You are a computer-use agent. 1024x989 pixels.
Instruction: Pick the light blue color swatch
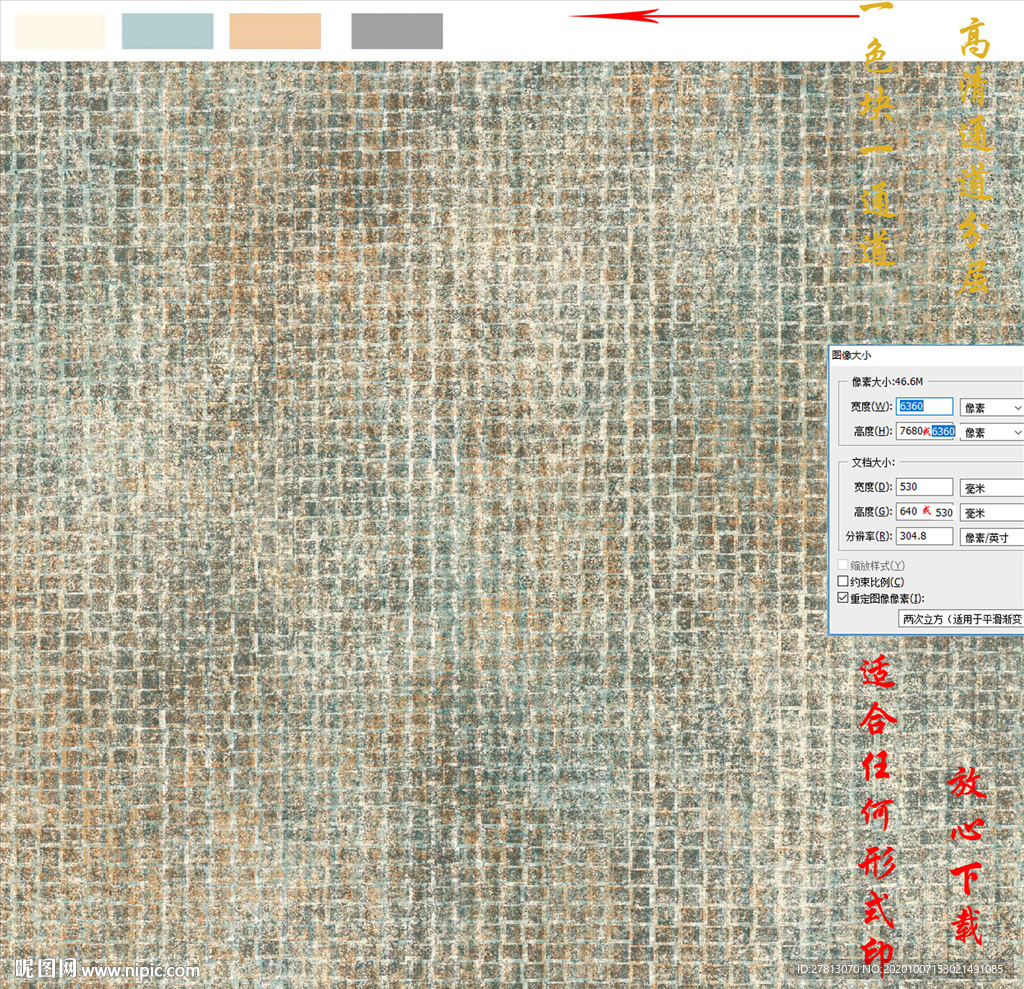(x=167, y=31)
